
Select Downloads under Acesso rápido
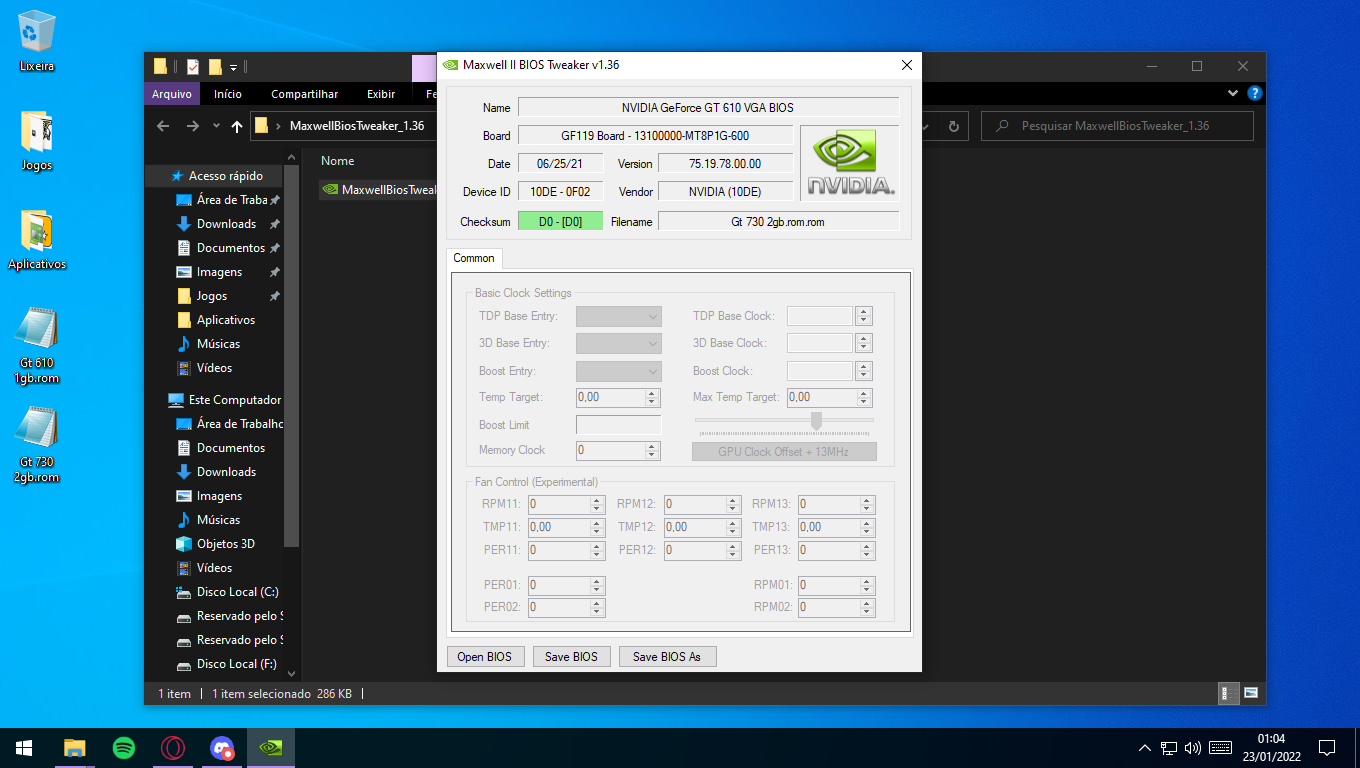click(x=226, y=224)
